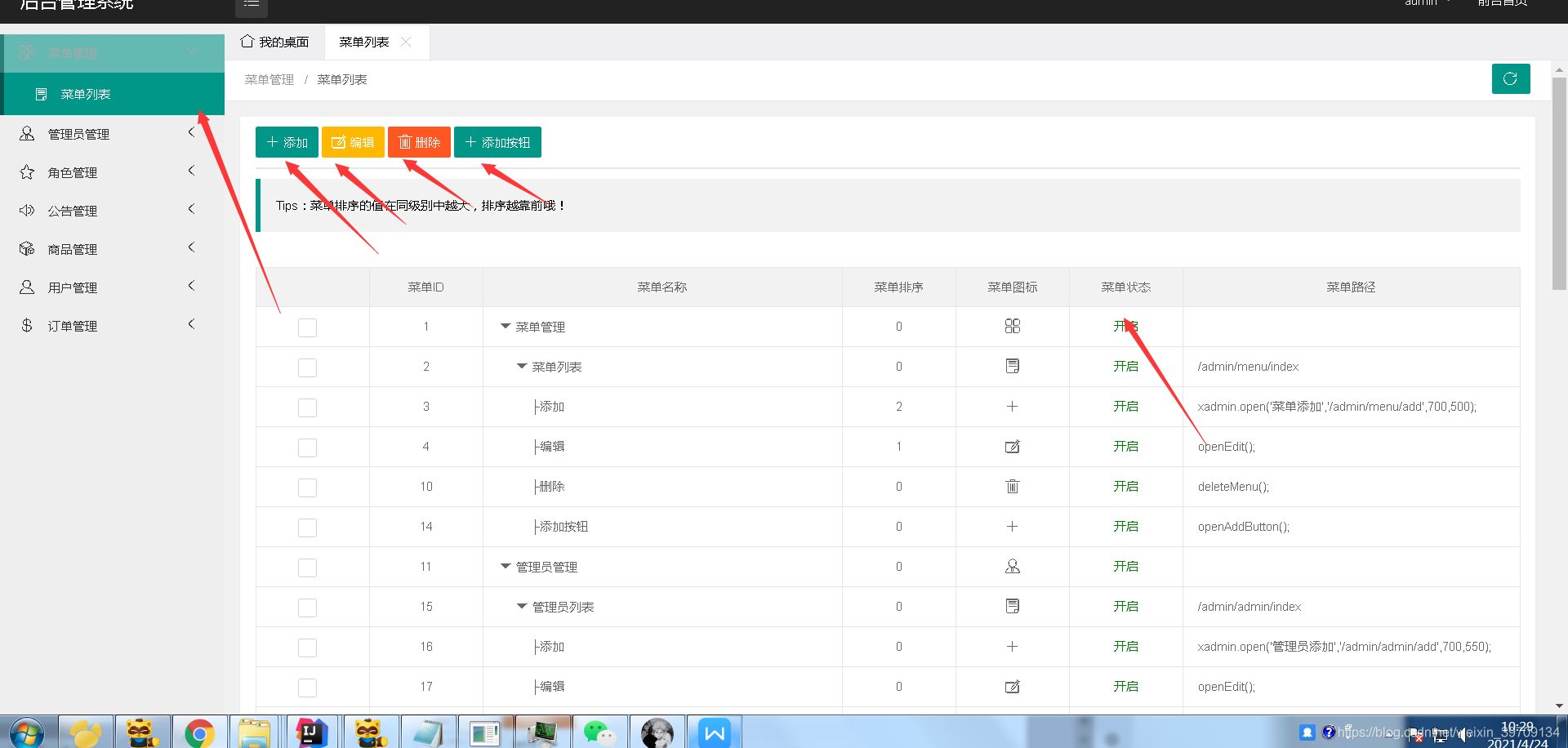Click the sidebar collapse hamburger icon
This screenshot has width=1568, height=748.
(x=252, y=5)
